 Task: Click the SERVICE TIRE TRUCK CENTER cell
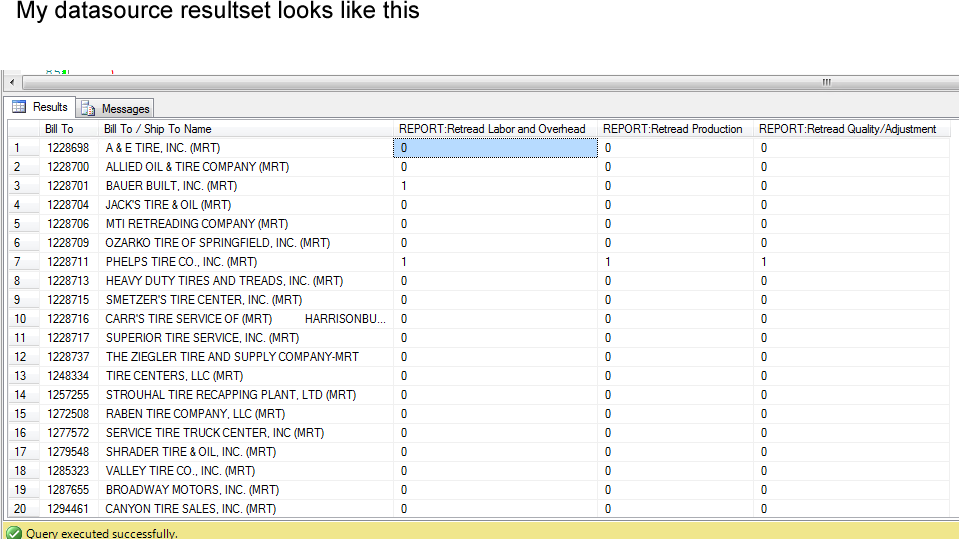(246, 433)
